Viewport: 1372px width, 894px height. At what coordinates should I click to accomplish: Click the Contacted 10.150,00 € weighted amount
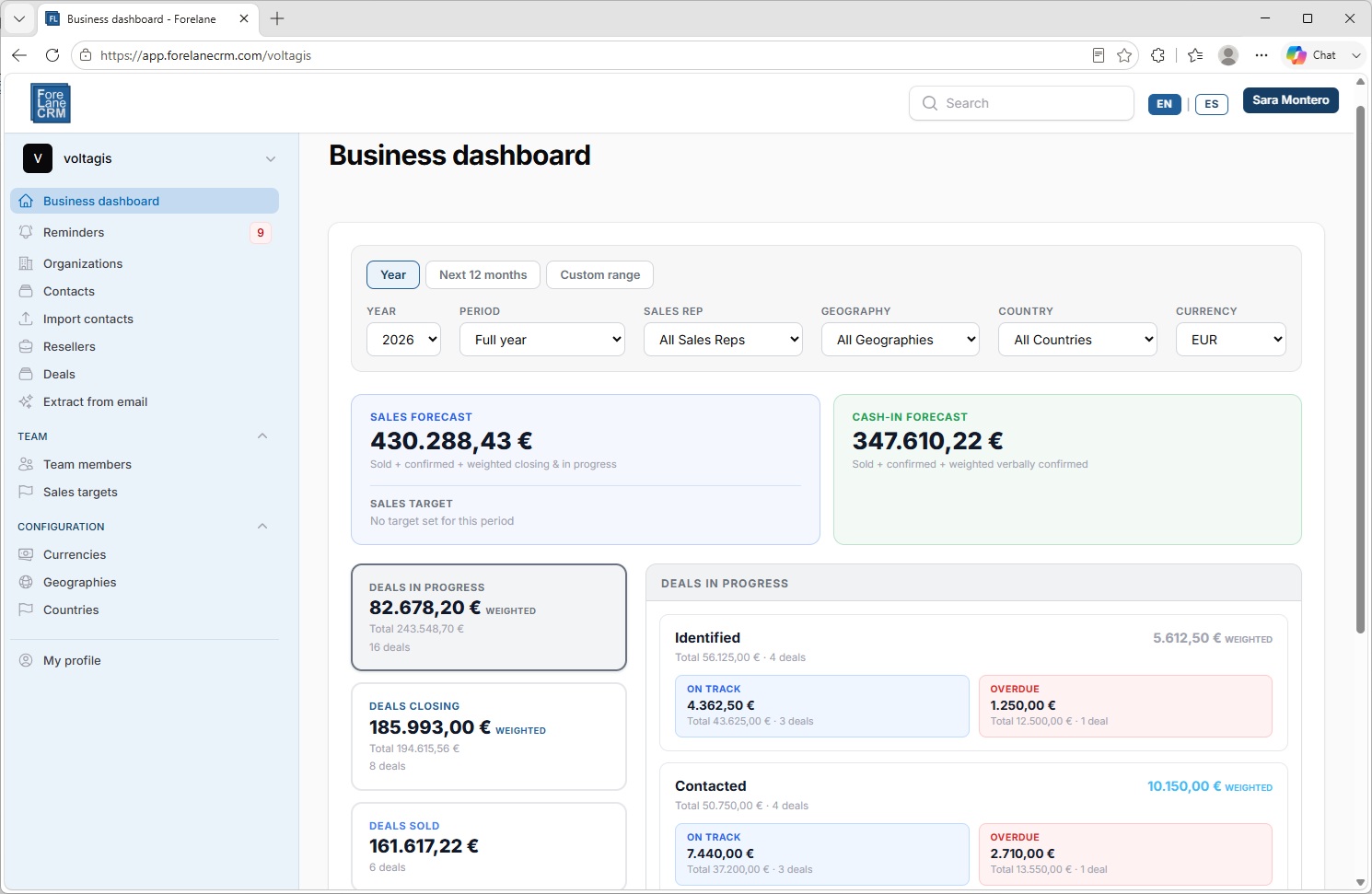point(1184,786)
